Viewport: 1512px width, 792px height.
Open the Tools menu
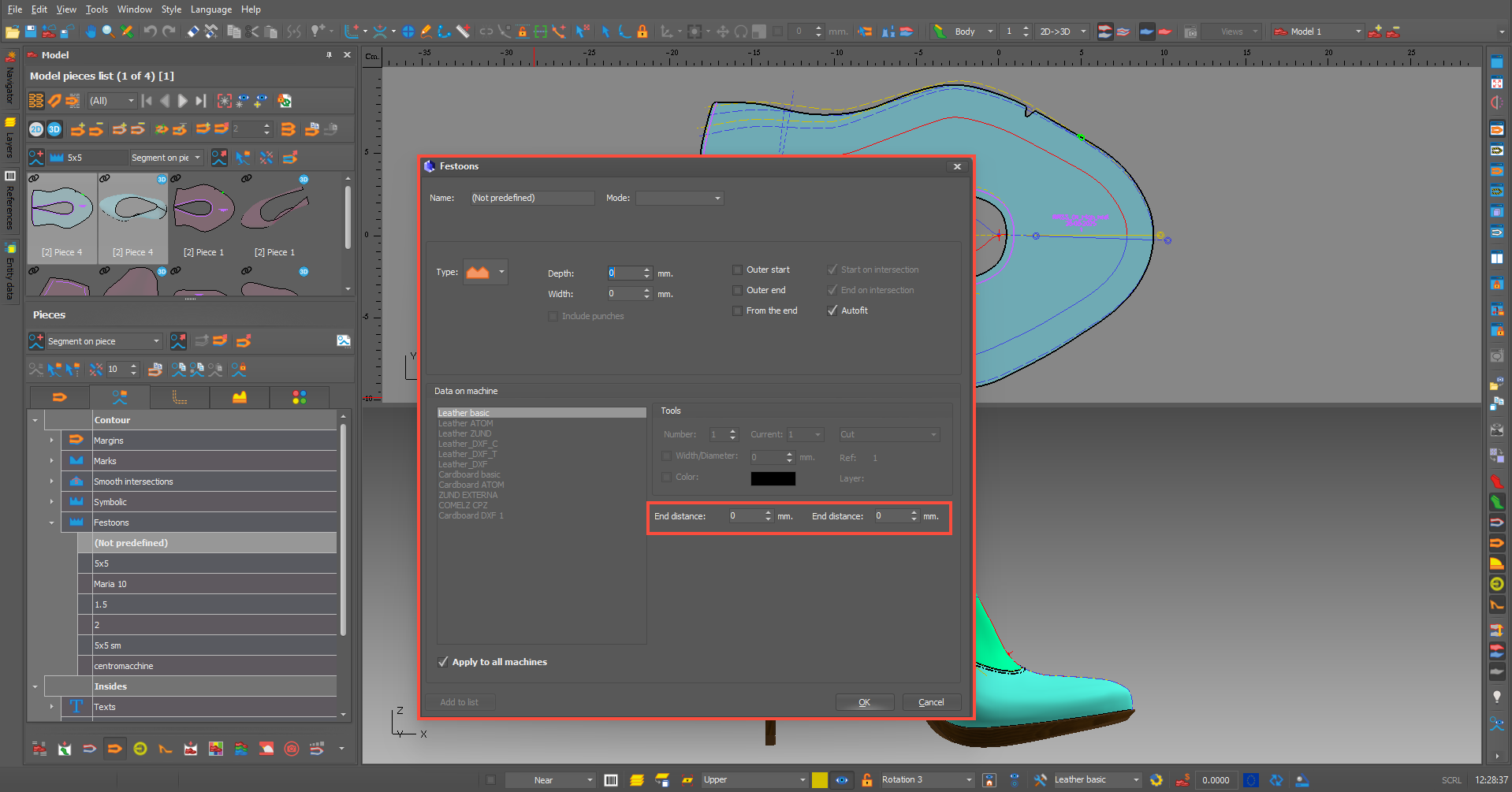point(97,9)
